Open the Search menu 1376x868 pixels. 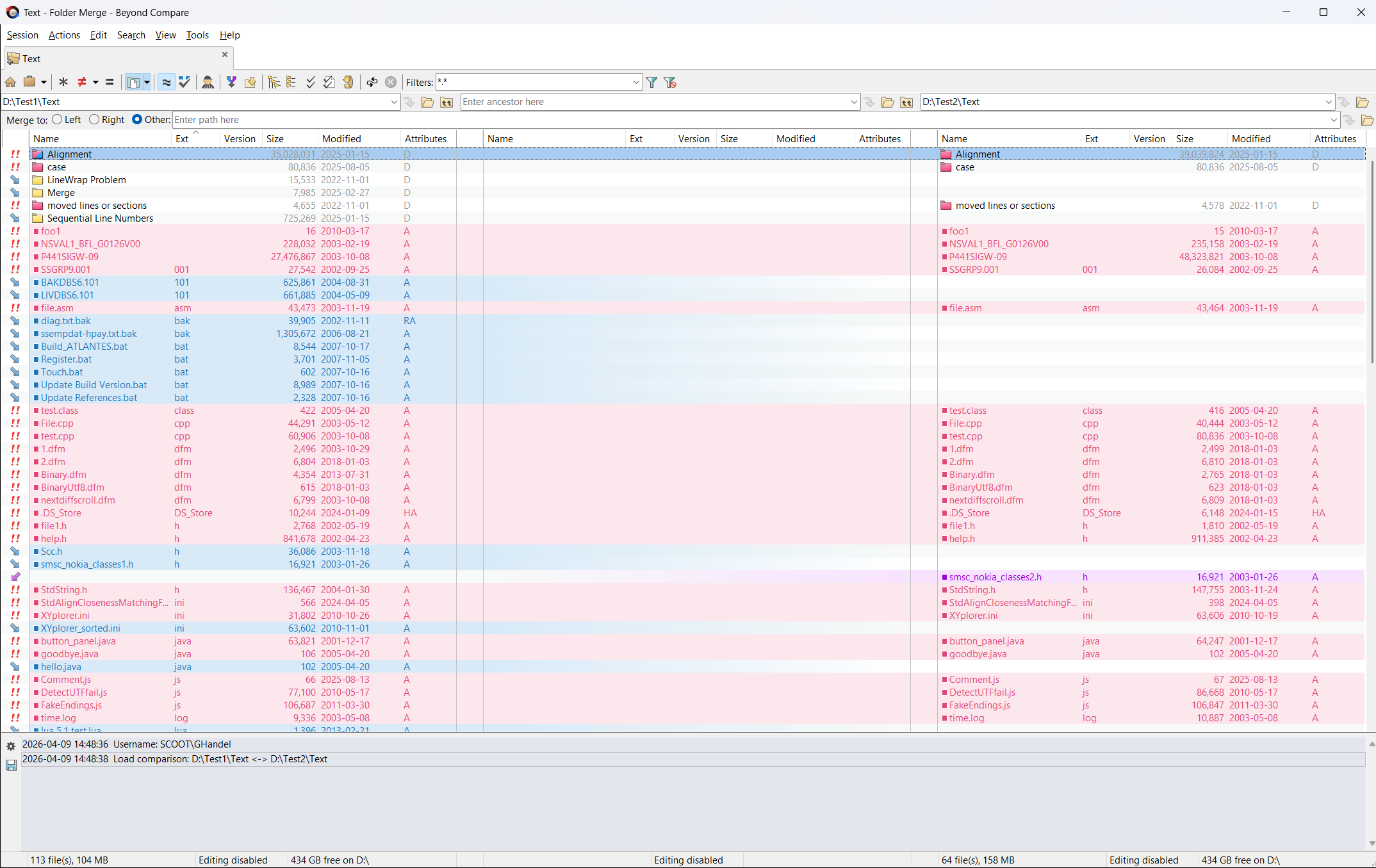point(131,35)
